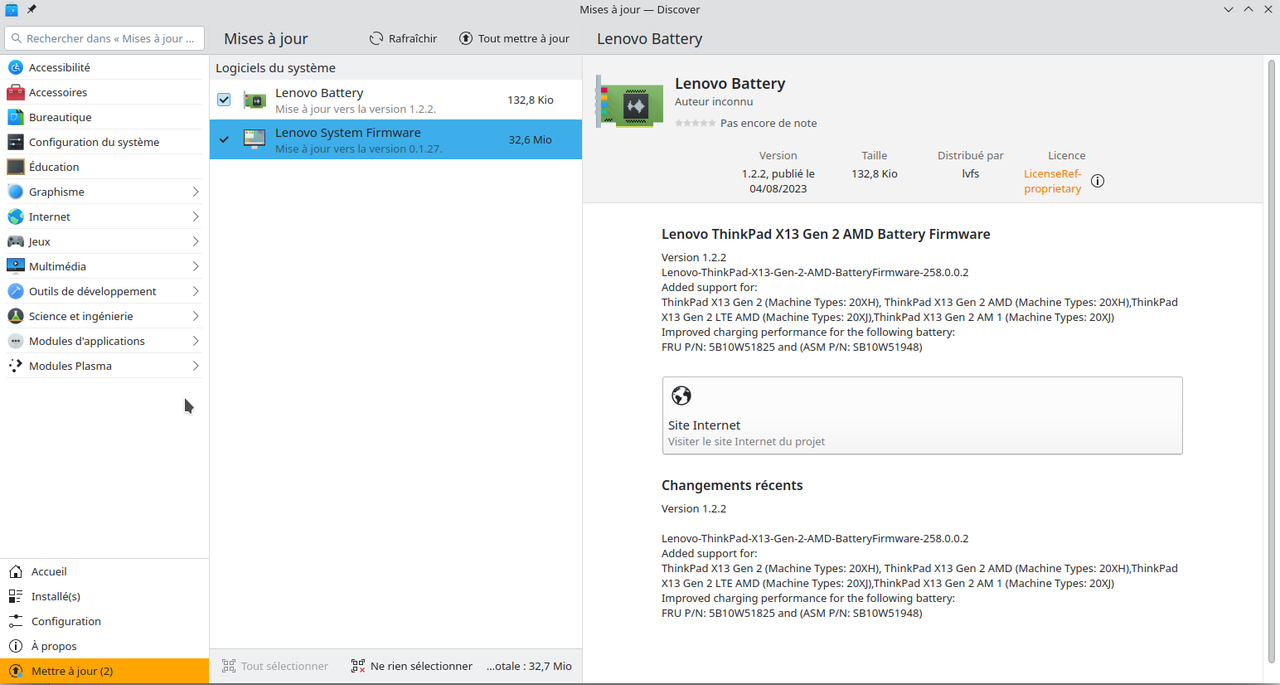The image size is (1280, 685).
Task: Expand the Jeux category arrow
Action: (x=195, y=242)
